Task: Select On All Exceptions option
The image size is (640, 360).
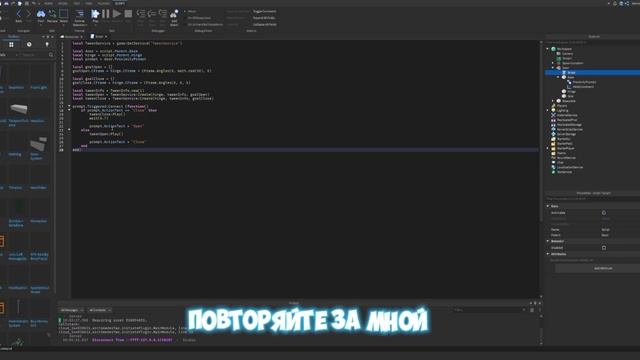Action: (200, 18)
